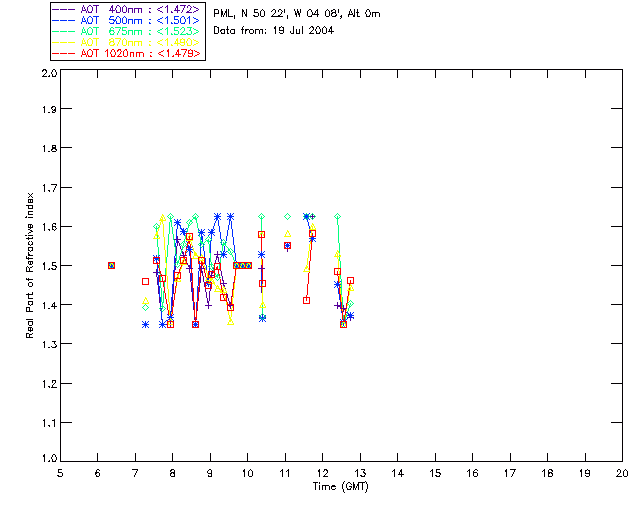Screen dimensions: 640x512
Task: Click the x-axis tick label "20"
Action: [622, 473]
